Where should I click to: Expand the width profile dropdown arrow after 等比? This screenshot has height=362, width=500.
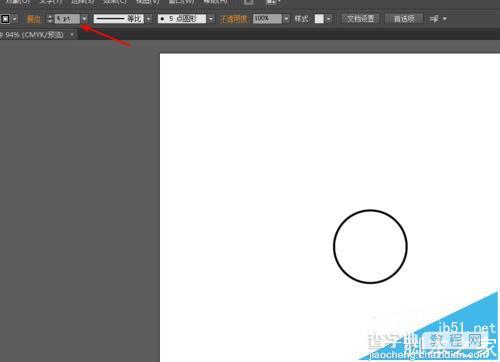tap(149, 19)
